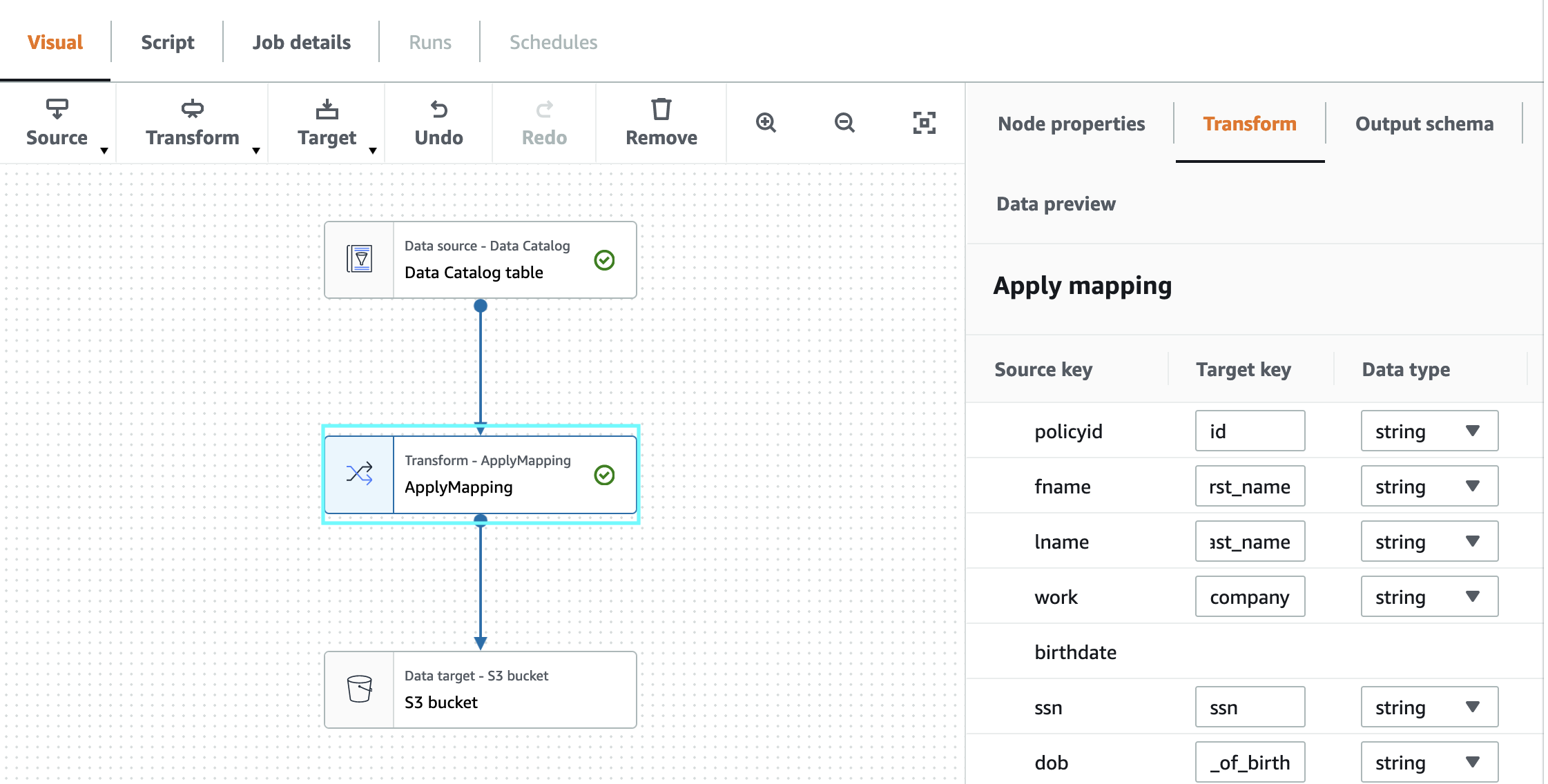Screen dimensions: 1548x784
Task: Click the work source key
Action: 1056,597
